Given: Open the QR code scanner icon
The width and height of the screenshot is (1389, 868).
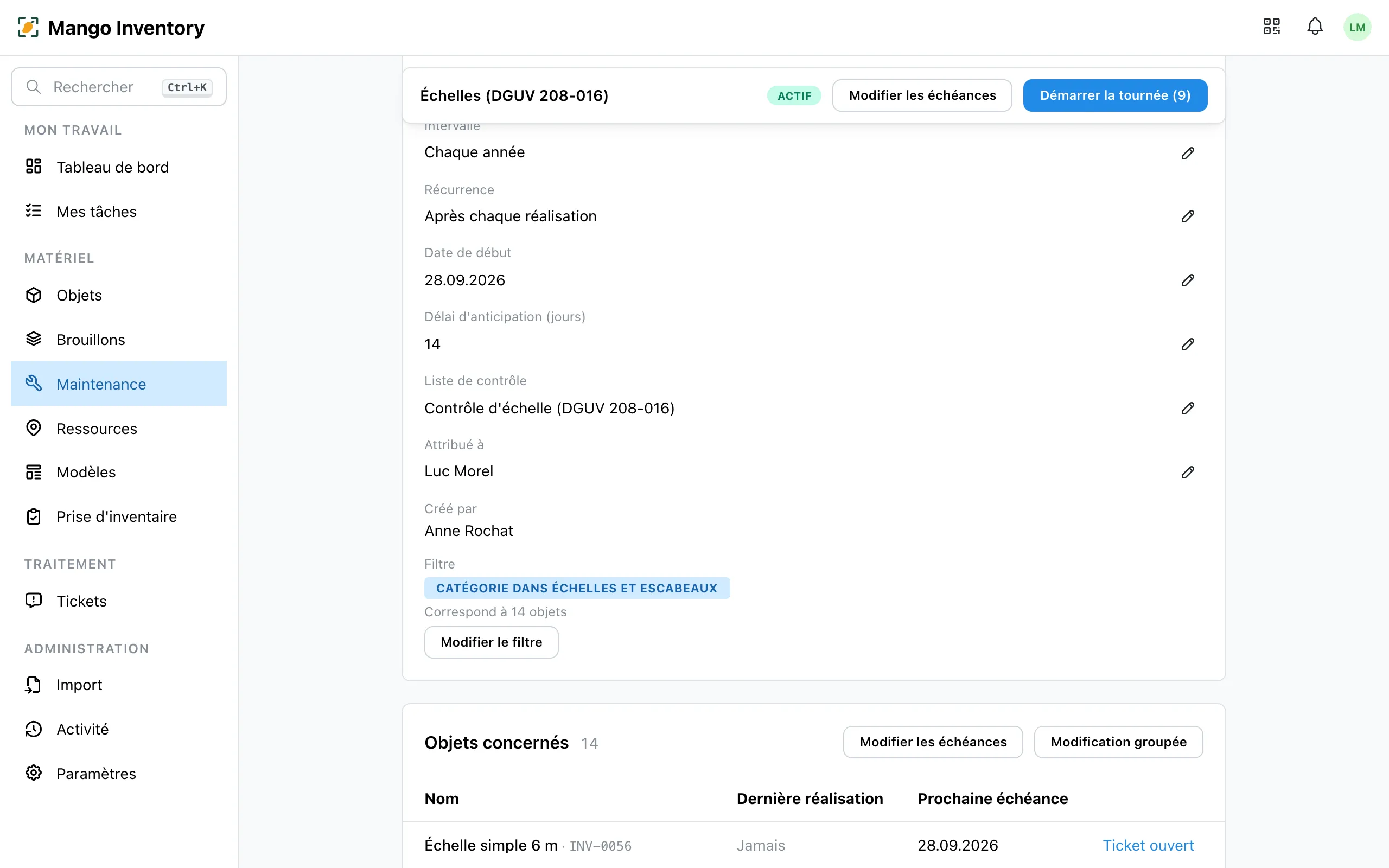Looking at the screenshot, I should (x=1271, y=27).
